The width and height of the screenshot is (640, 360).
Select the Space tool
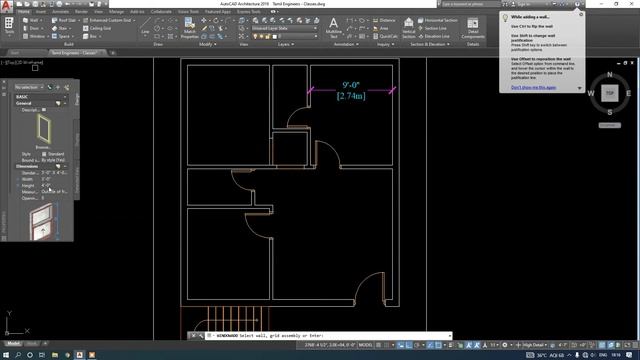[61, 36]
